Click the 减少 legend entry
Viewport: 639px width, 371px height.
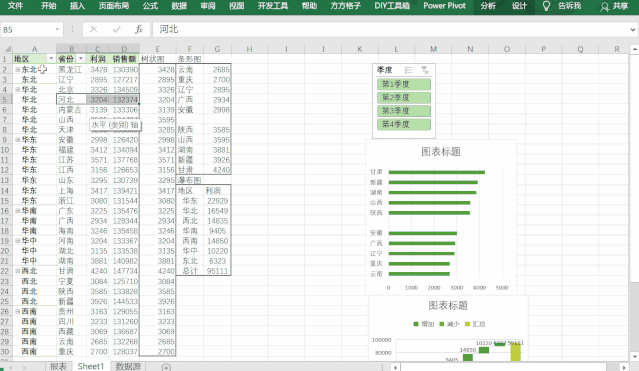pos(450,324)
